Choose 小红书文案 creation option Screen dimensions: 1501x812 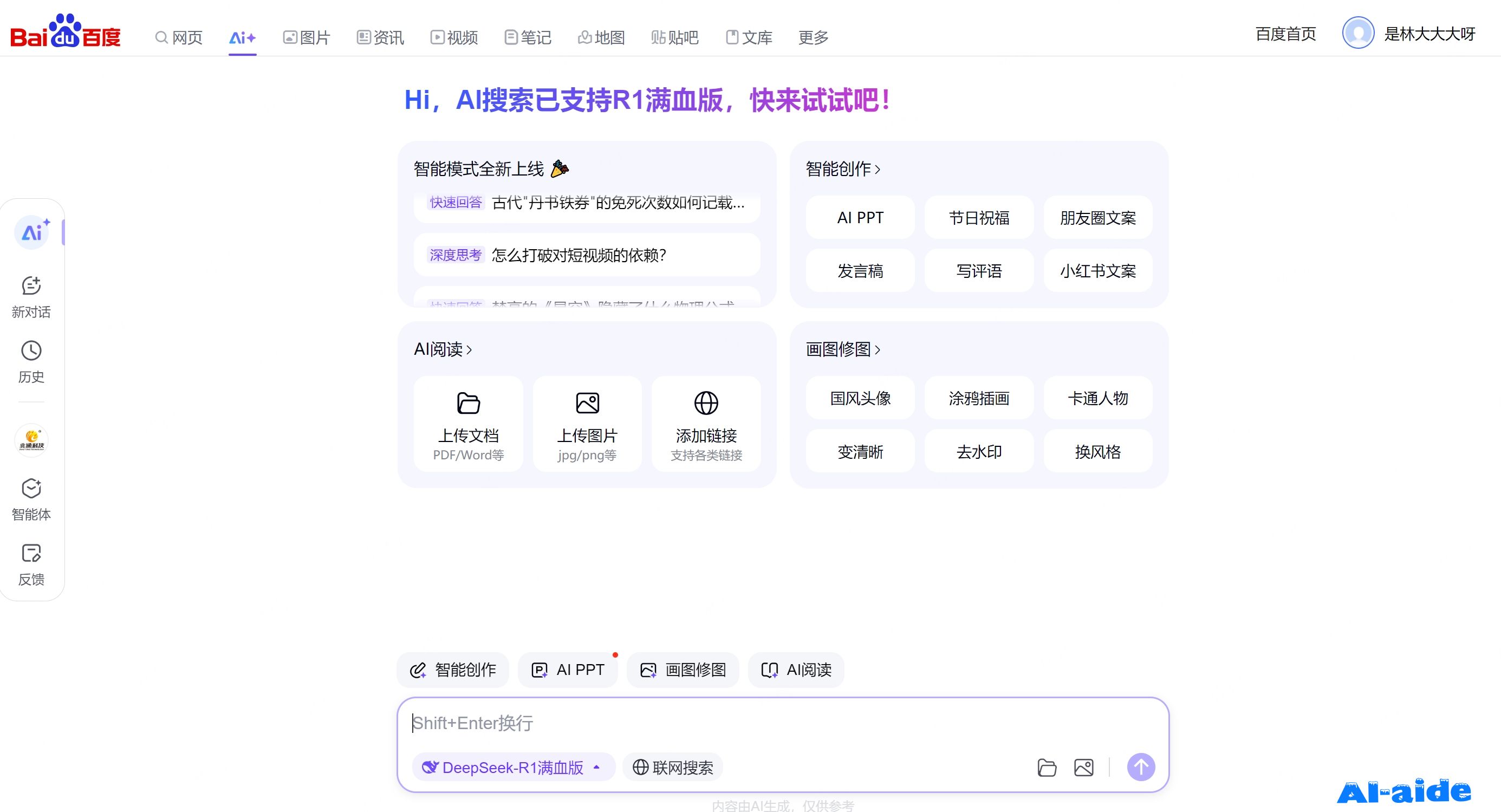(x=1098, y=271)
